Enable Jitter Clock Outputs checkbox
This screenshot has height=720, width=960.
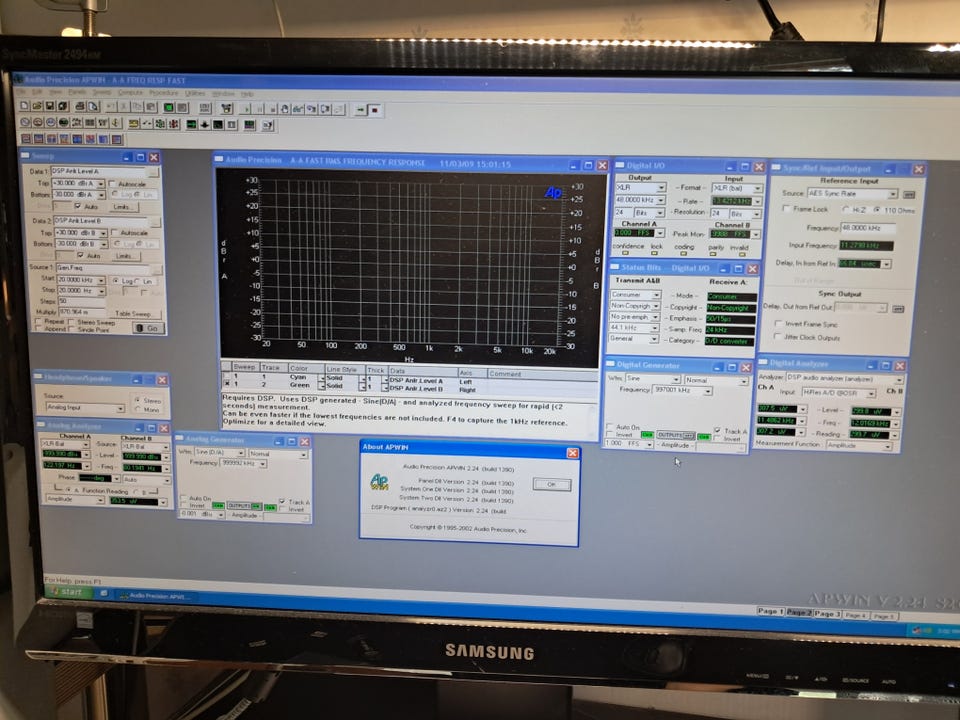[778, 336]
